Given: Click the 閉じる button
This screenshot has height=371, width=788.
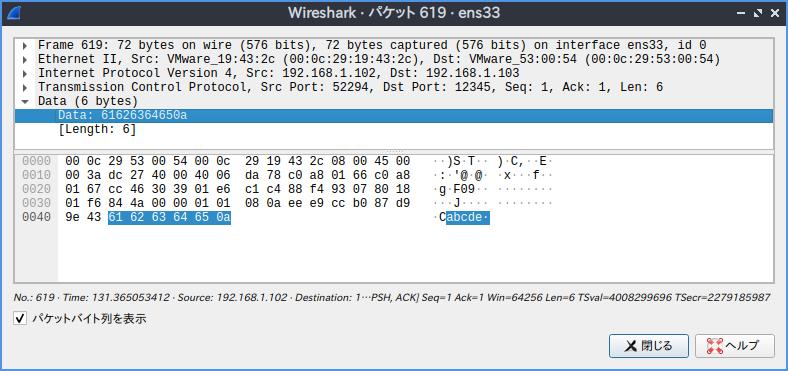Looking at the screenshot, I should coord(649,346).
